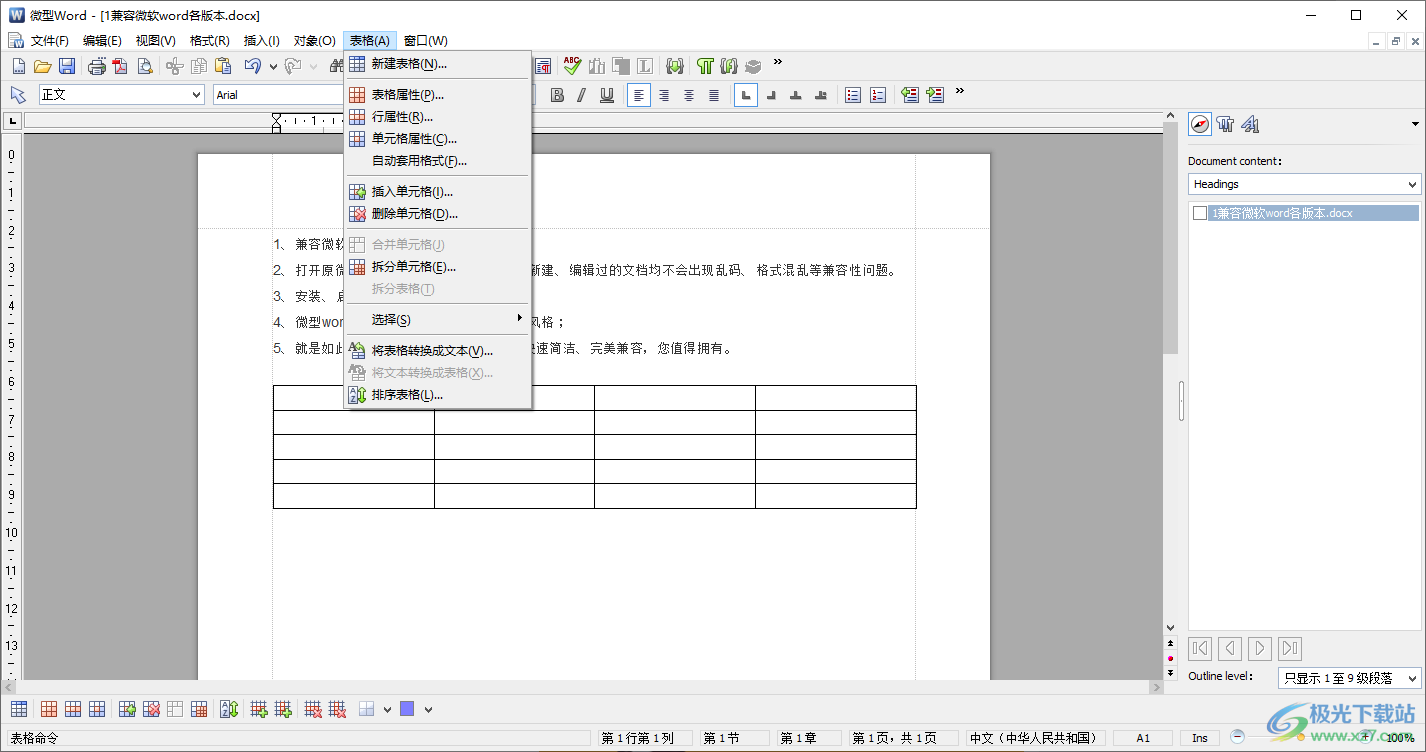Click the Open folder icon
Viewport: 1426px width, 752px height.
pyautogui.click(x=42, y=66)
